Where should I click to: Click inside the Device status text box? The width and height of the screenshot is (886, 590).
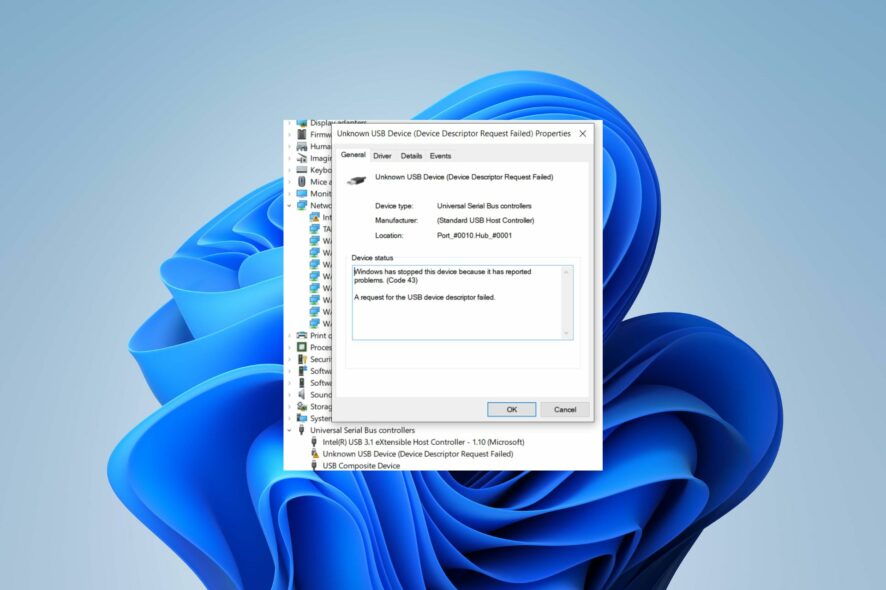click(462, 302)
